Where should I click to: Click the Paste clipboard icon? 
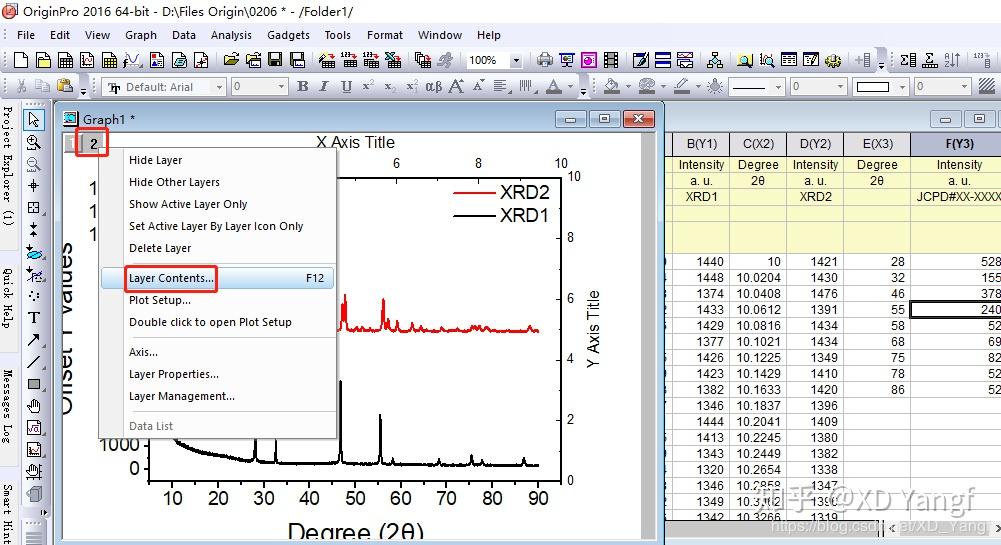[64, 86]
